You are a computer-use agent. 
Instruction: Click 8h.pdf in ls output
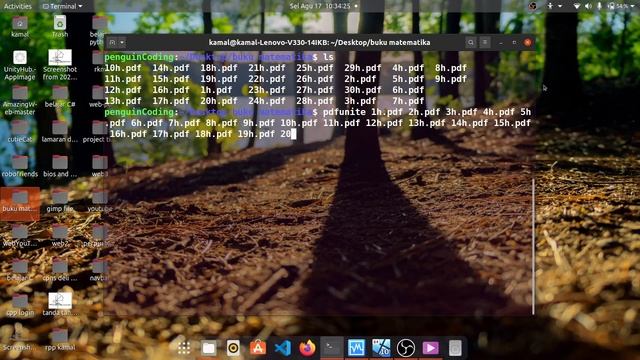(x=451, y=68)
